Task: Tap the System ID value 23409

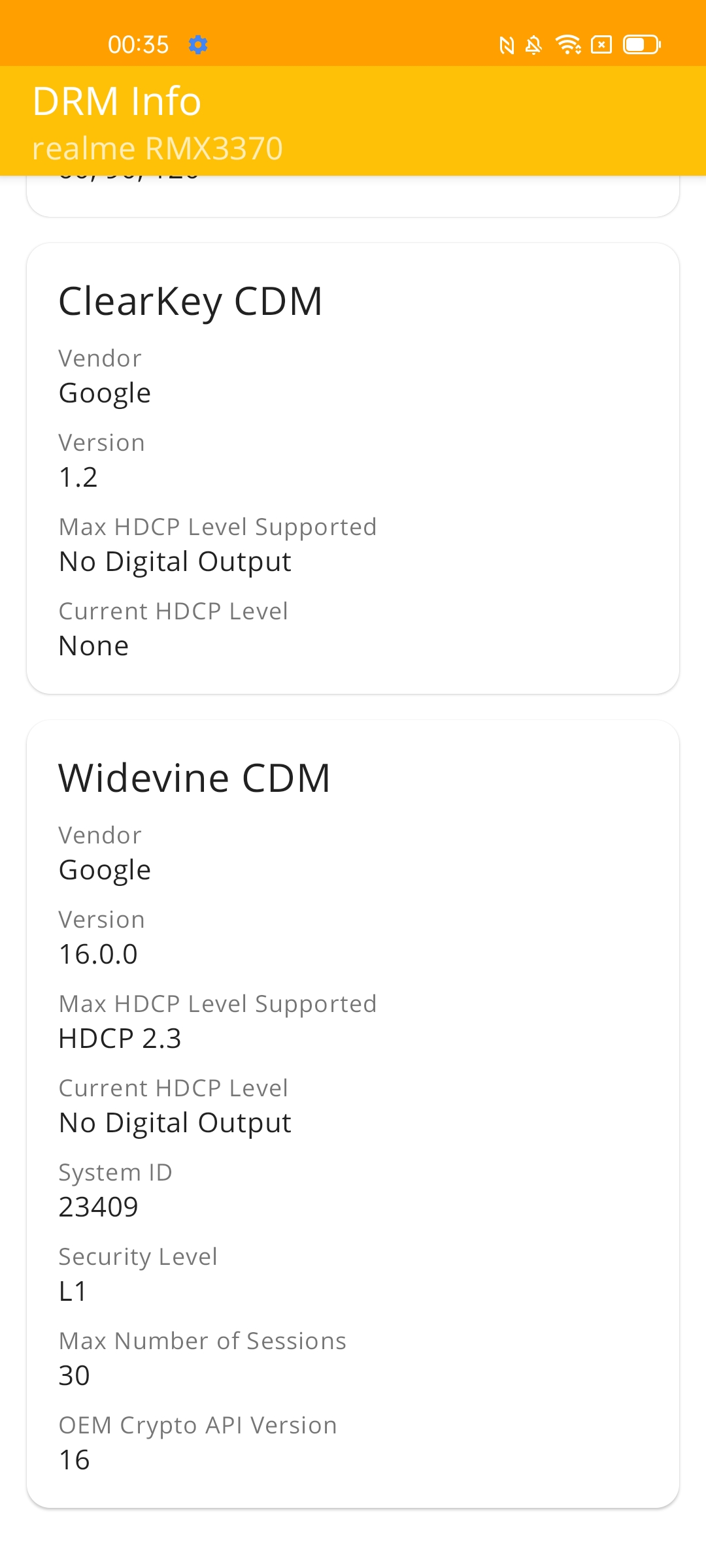Action: 98,1207
